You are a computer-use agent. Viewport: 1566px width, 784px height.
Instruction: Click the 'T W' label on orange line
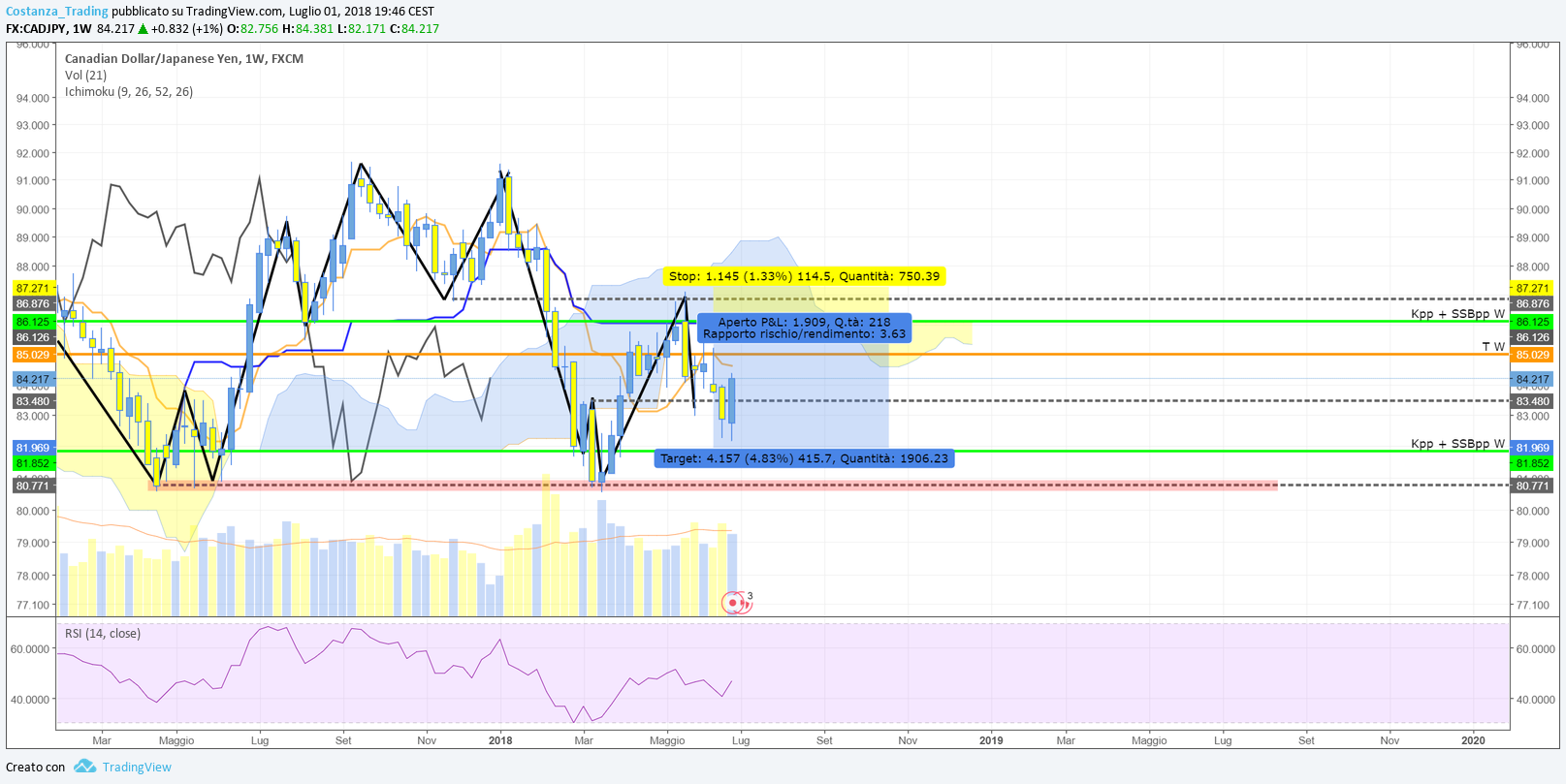[x=1493, y=347]
